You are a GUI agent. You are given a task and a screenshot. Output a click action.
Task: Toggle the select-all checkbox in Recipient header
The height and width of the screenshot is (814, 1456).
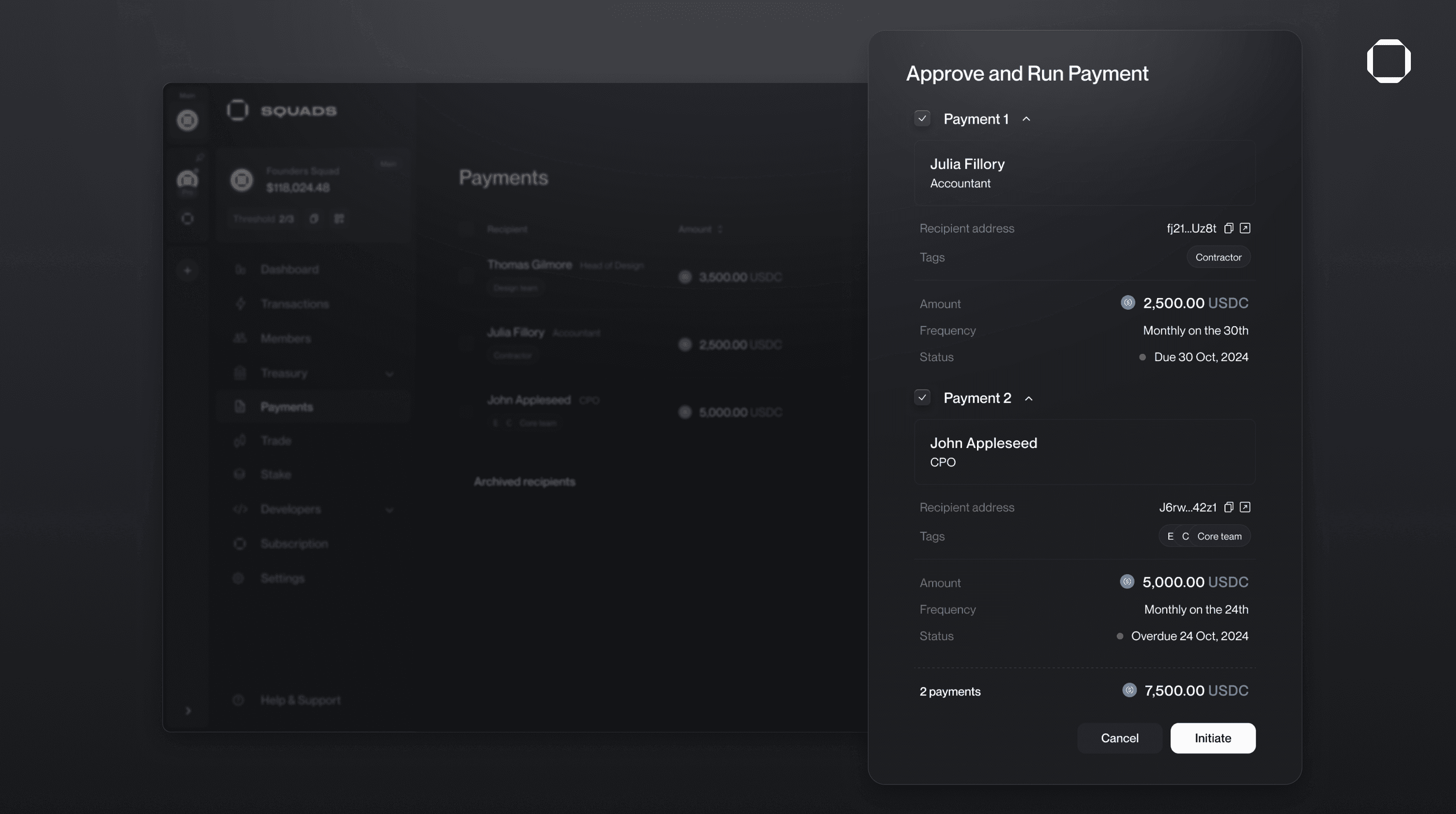click(466, 228)
